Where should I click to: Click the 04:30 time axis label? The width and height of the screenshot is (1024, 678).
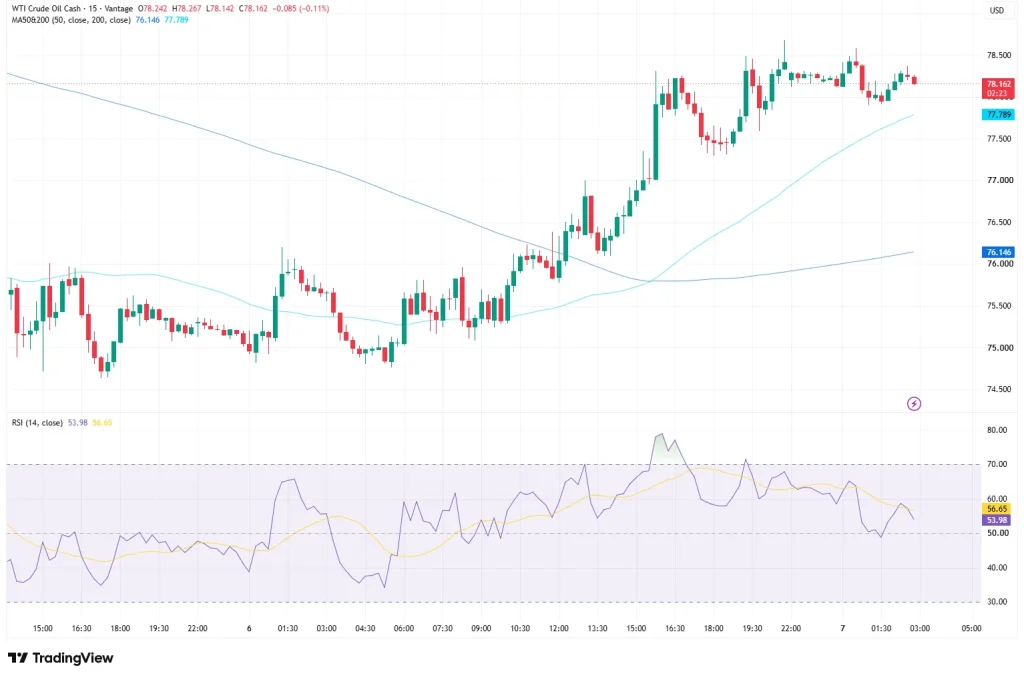tap(365, 628)
